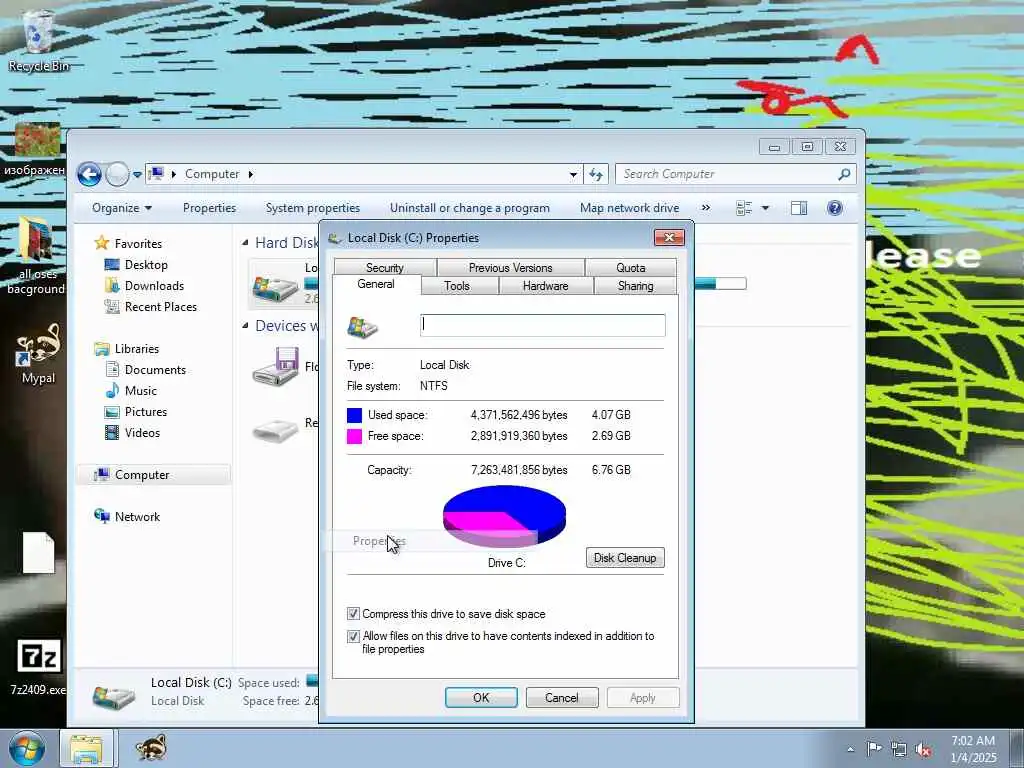Switch to the Previous Versions tab
Viewport: 1024px width, 768px height.
(511, 268)
